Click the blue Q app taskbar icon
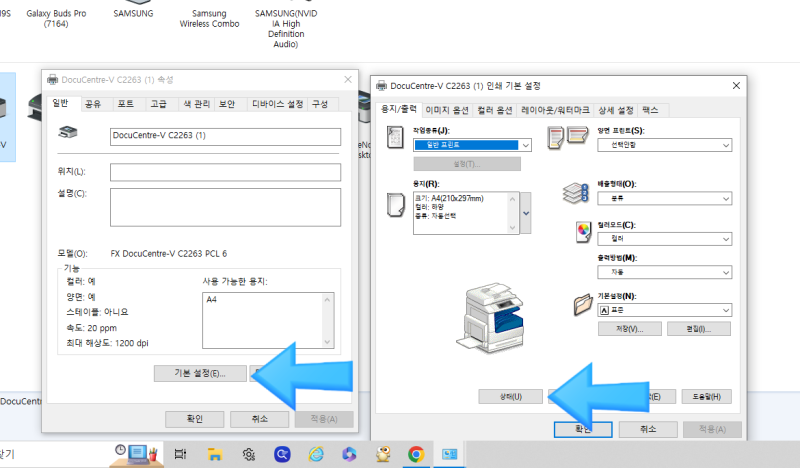This screenshot has width=800, height=468. [282, 454]
